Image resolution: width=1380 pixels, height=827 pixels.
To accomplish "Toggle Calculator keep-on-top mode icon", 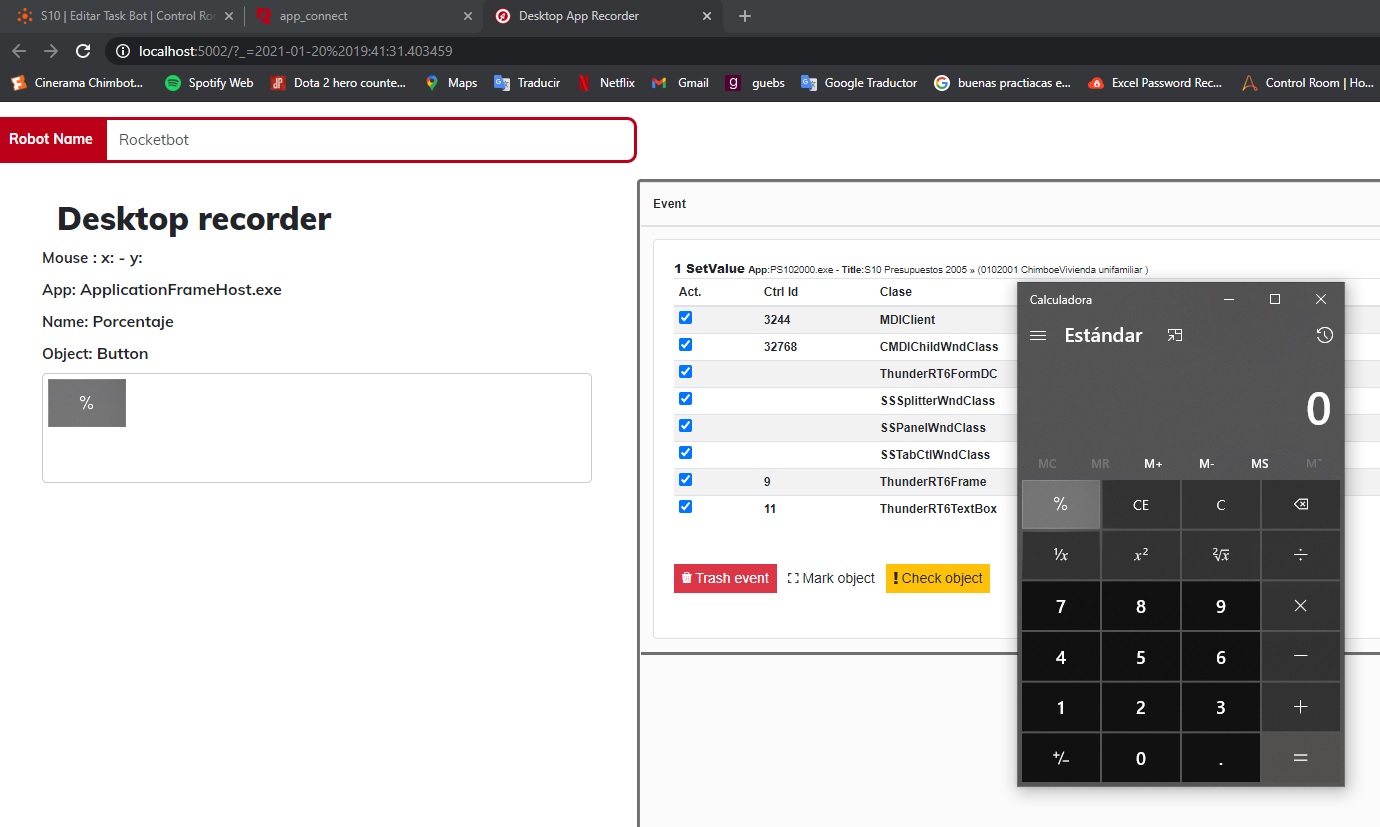I will click(x=1175, y=336).
